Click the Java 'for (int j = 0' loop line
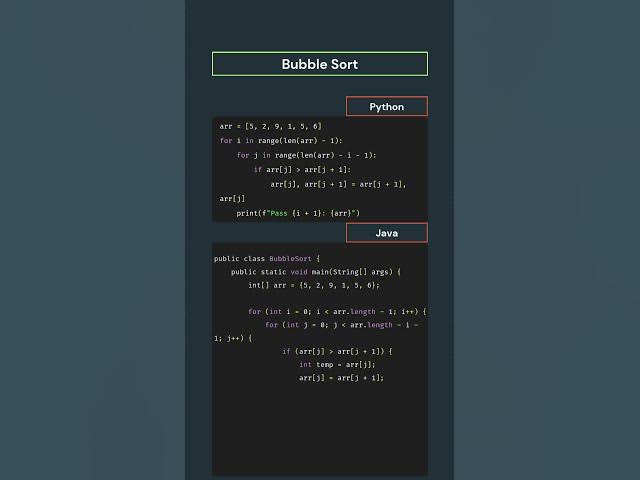The width and height of the screenshot is (640, 480). click(342, 325)
